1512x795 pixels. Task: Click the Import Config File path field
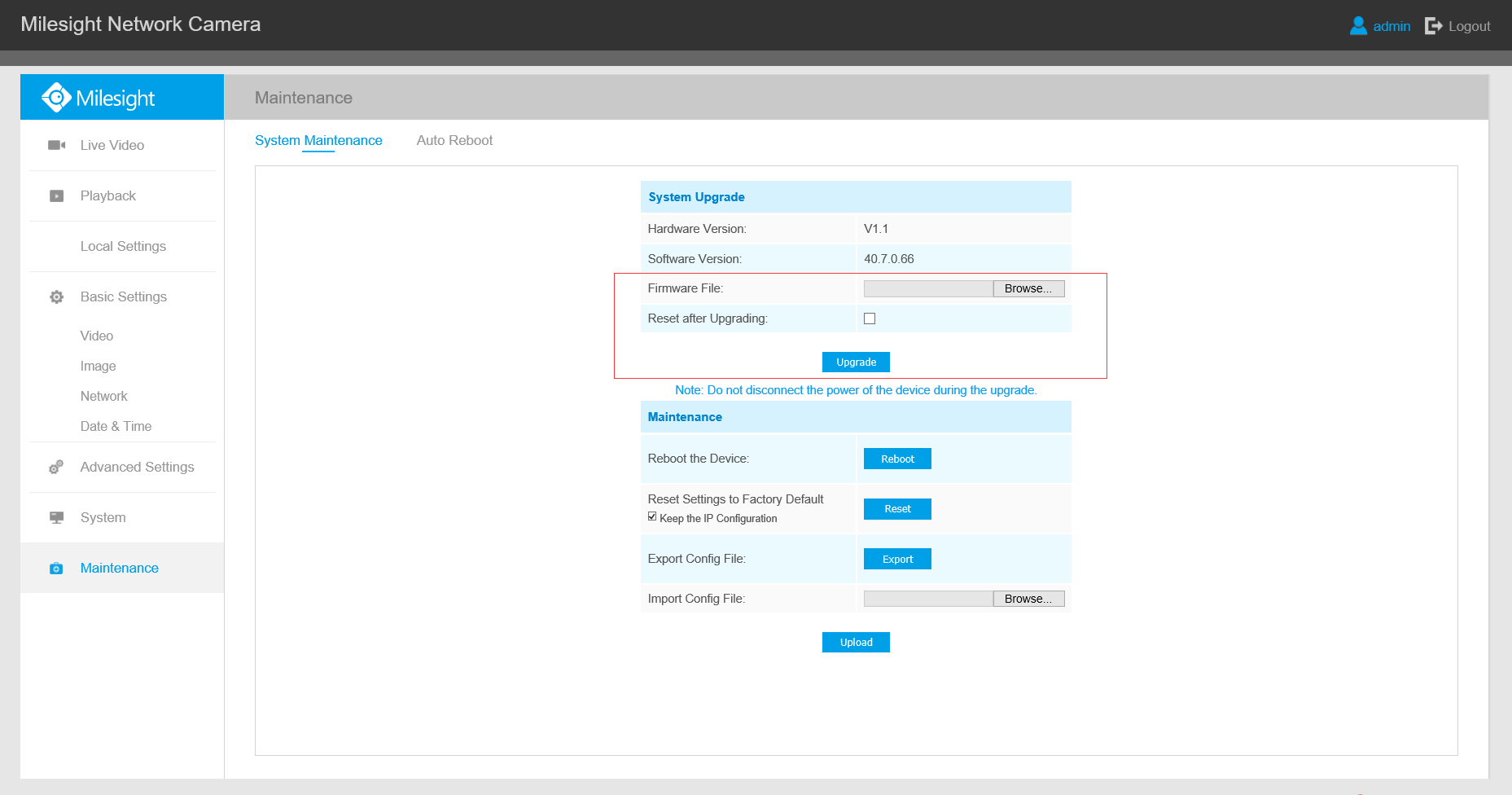(927, 600)
